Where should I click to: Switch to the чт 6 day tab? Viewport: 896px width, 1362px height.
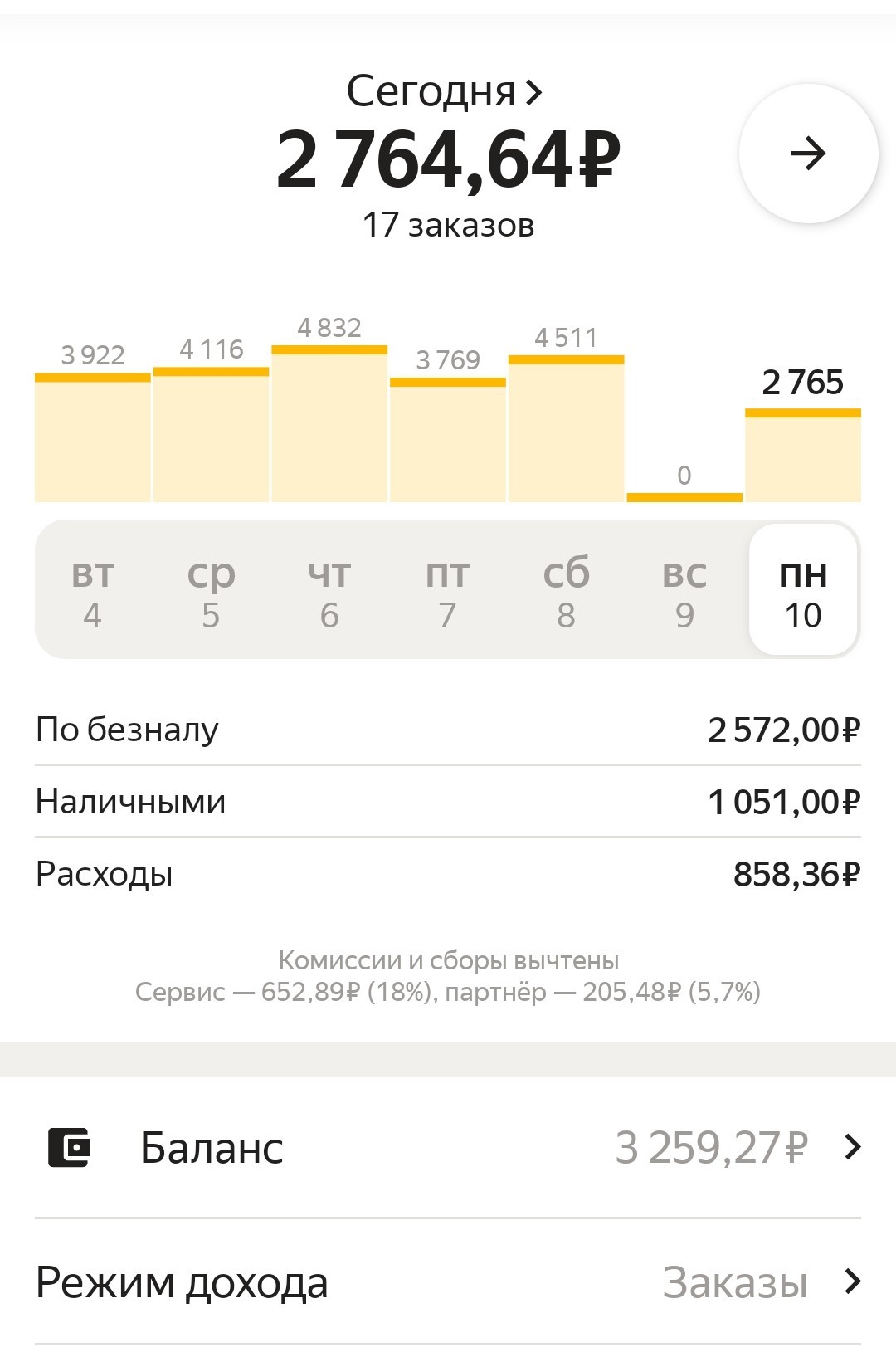coord(329,590)
